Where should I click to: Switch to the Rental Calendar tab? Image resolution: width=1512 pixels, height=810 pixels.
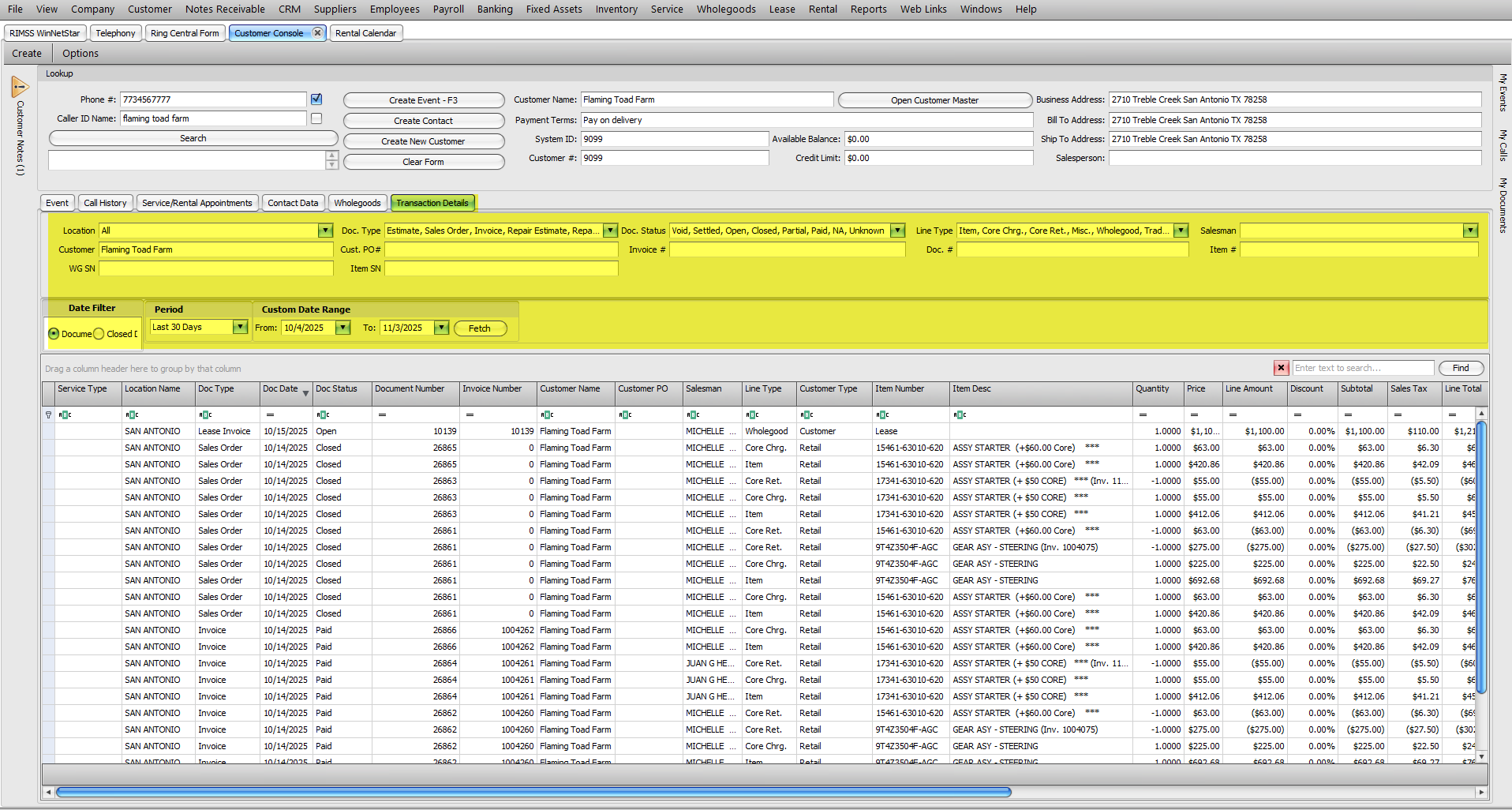(x=365, y=33)
